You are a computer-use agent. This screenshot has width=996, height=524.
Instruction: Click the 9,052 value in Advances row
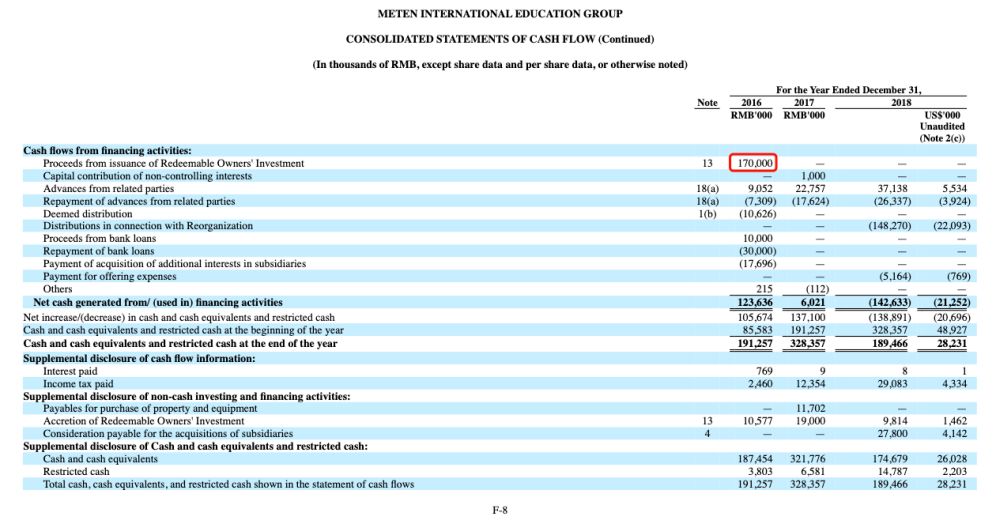click(x=760, y=189)
